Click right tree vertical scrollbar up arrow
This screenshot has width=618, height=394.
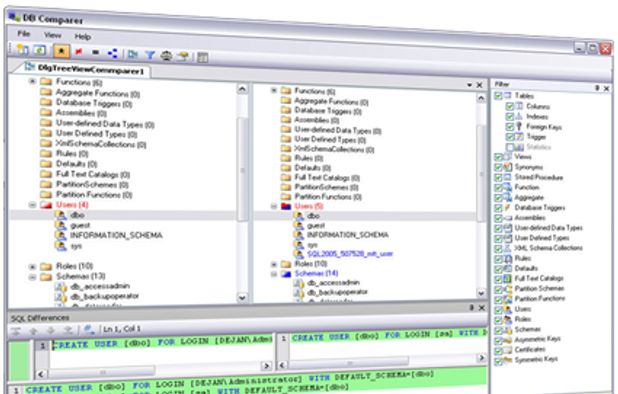point(481,98)
